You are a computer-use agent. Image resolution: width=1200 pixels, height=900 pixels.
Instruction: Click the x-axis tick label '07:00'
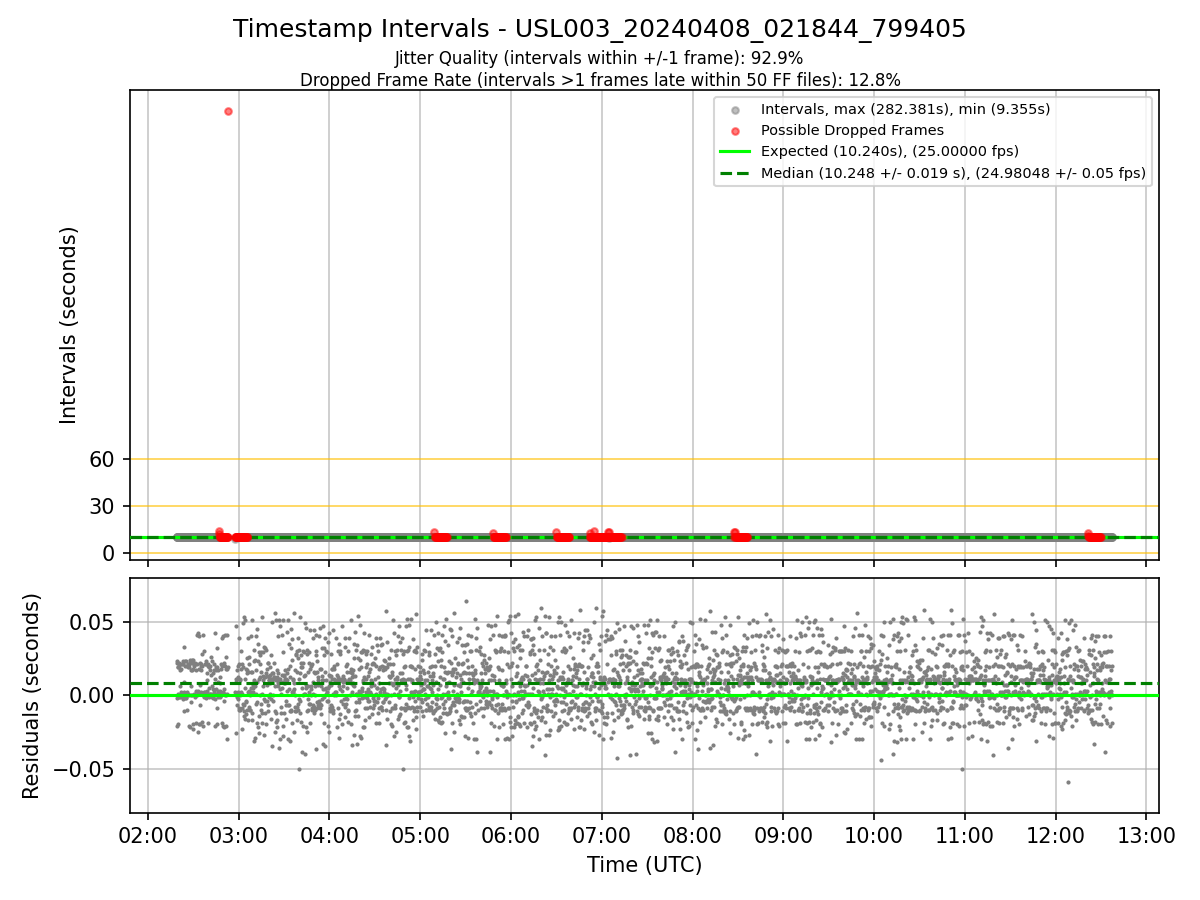pos(602,834)
